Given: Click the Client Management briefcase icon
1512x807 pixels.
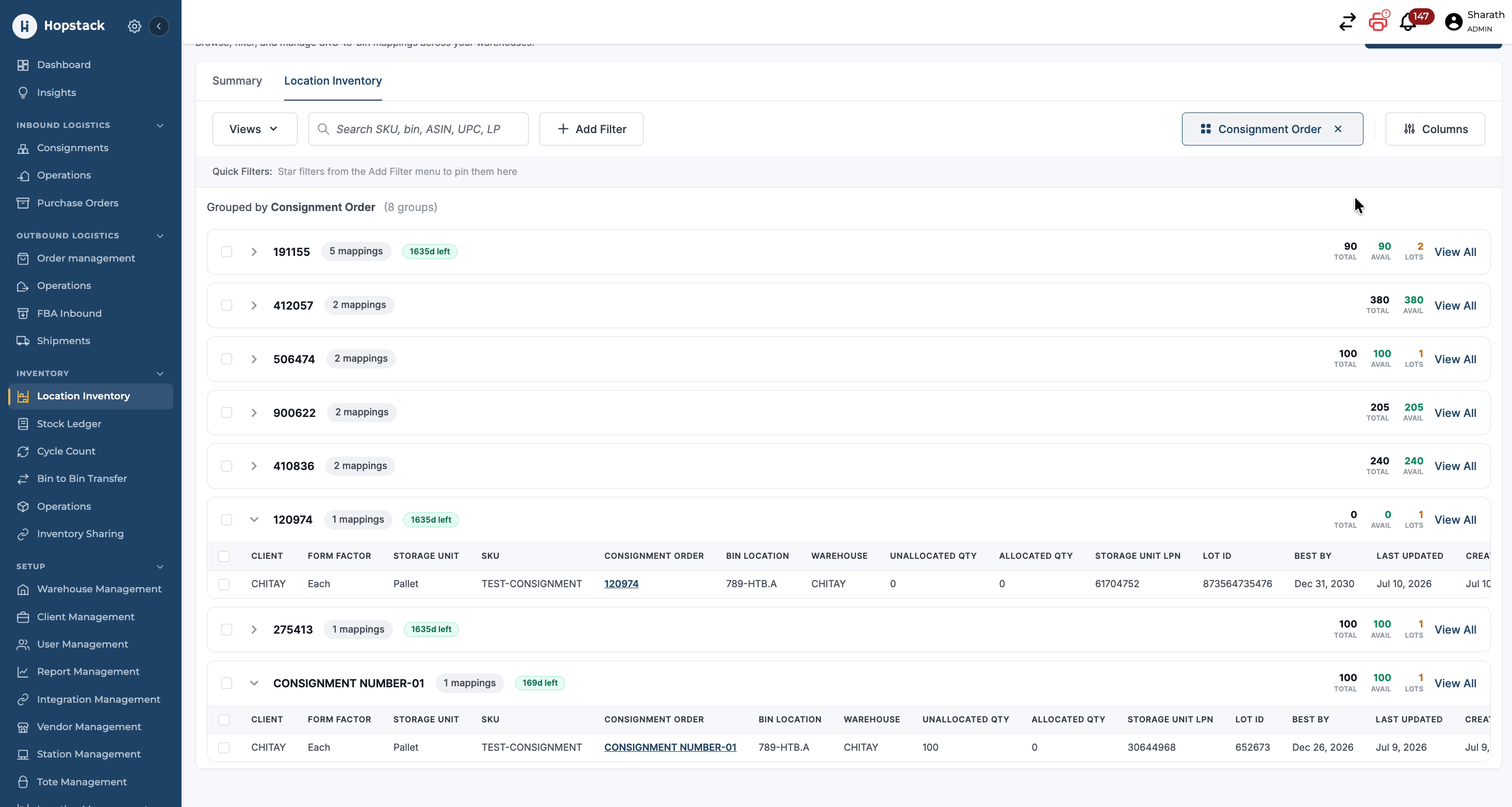Looking at the screenshot, I should click(23, 617).
